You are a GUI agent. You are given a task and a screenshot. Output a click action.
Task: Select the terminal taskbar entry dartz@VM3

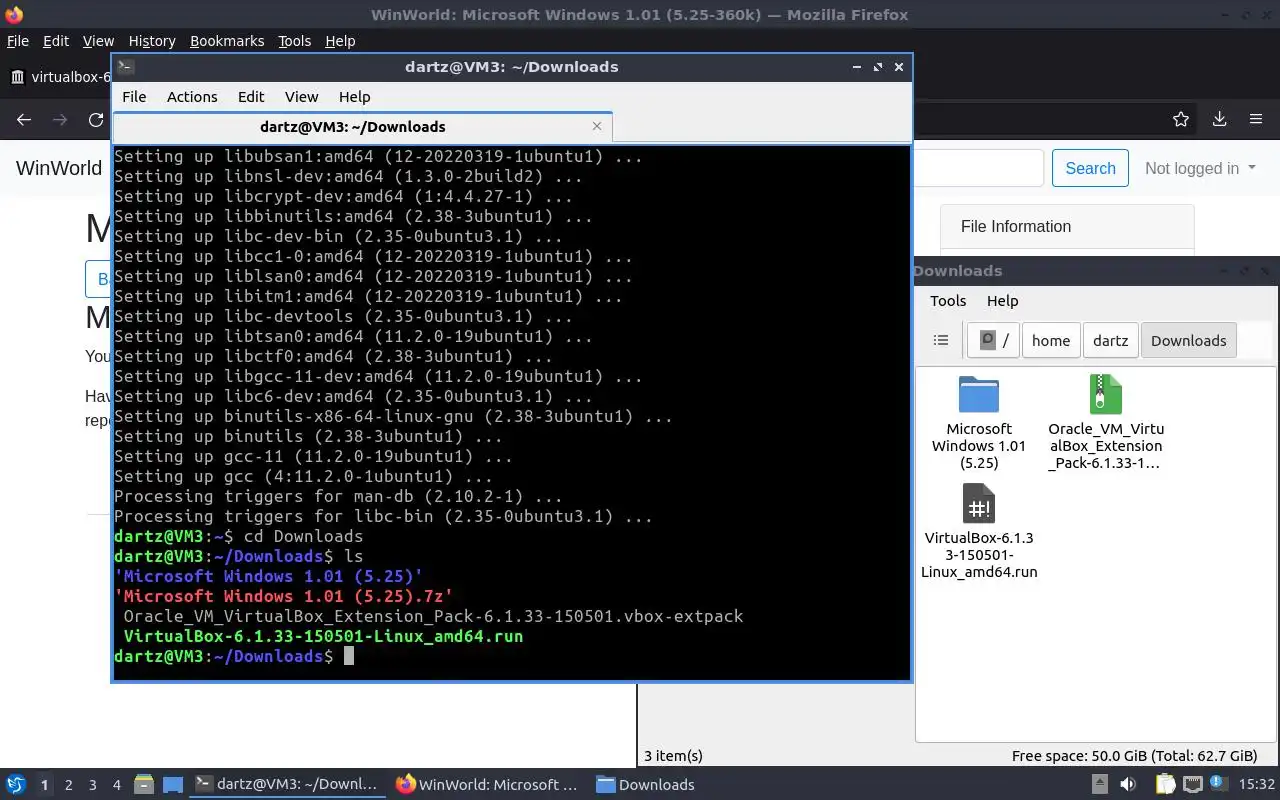click(286, 785)
